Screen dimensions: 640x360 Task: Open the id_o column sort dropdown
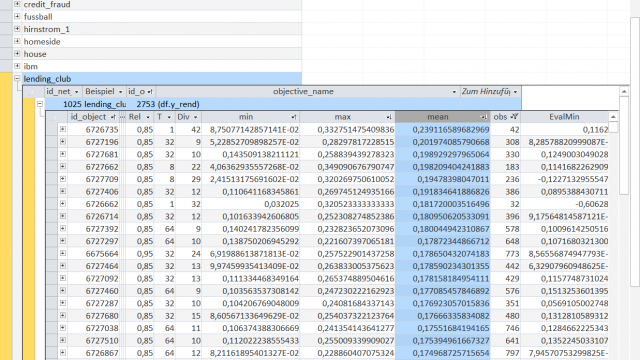tap(150, 92)
